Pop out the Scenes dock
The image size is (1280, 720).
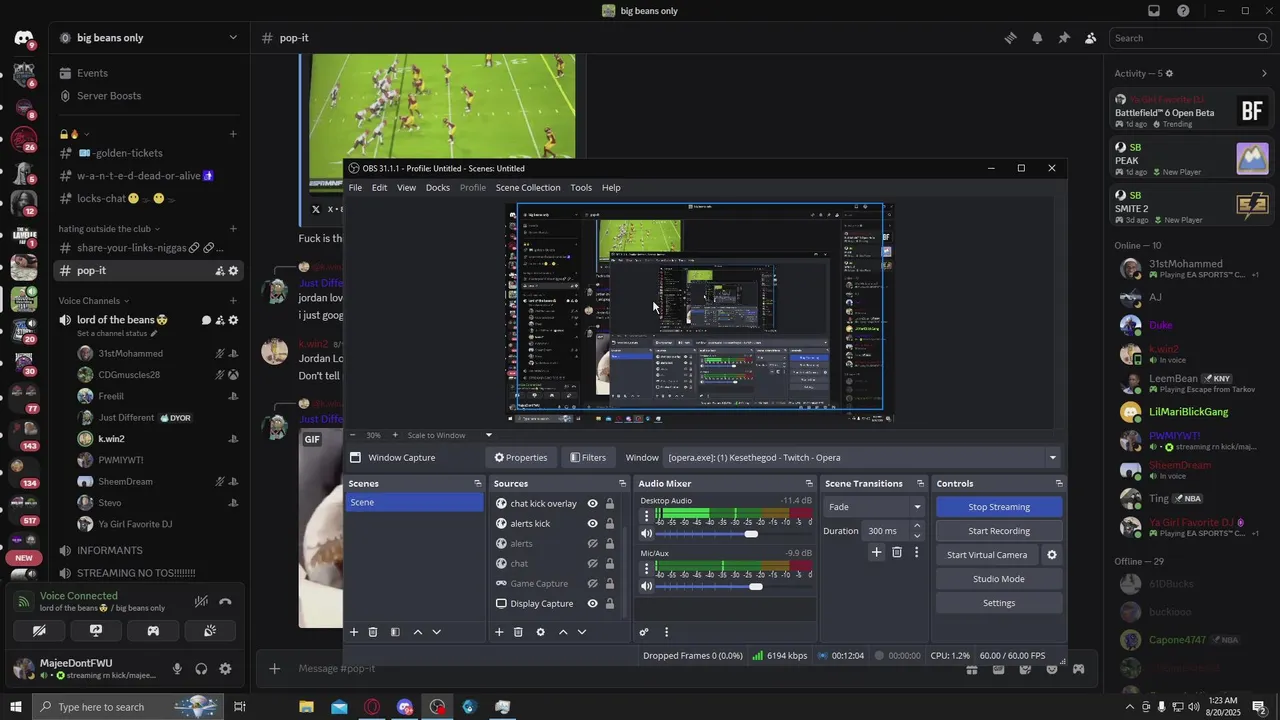pos(478,483)
